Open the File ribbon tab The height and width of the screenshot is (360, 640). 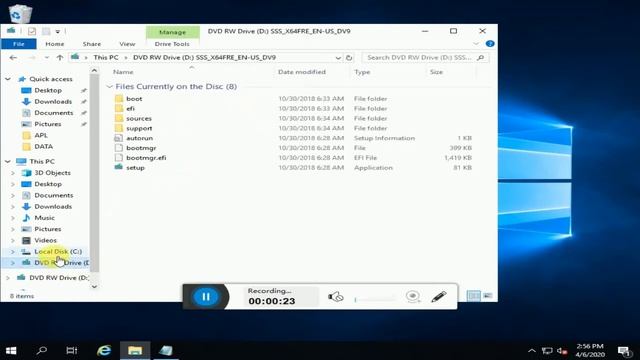(19, 44)
